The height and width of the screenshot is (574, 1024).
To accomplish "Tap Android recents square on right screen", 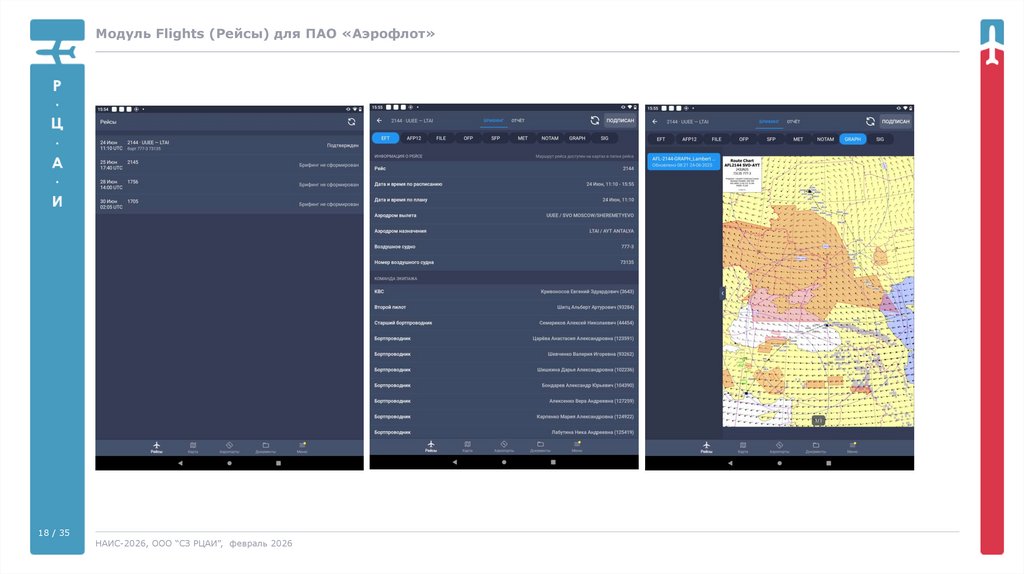I will pos(829,463).
